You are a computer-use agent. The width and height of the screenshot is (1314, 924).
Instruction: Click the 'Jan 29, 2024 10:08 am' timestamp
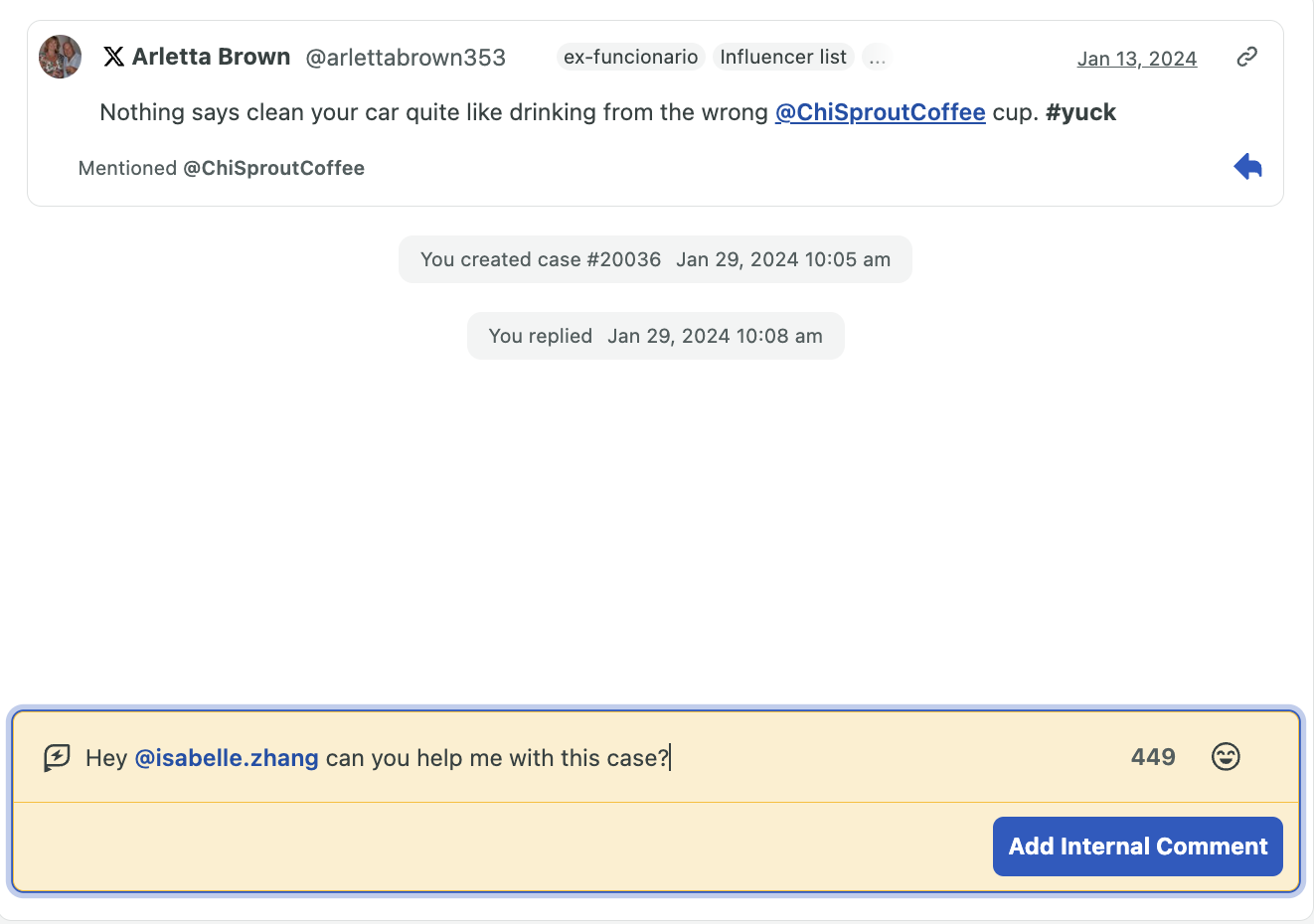715,336
